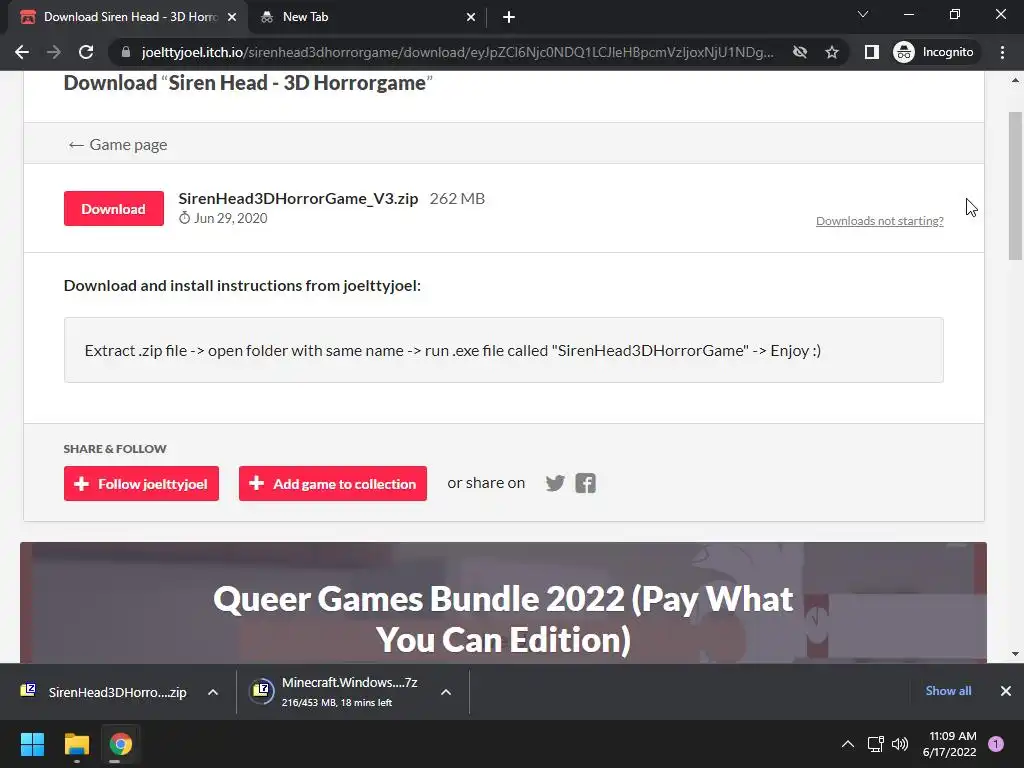Screen dimensions: 1024x768
Task: Click Show all downloads link
Action: coord(948,691)
